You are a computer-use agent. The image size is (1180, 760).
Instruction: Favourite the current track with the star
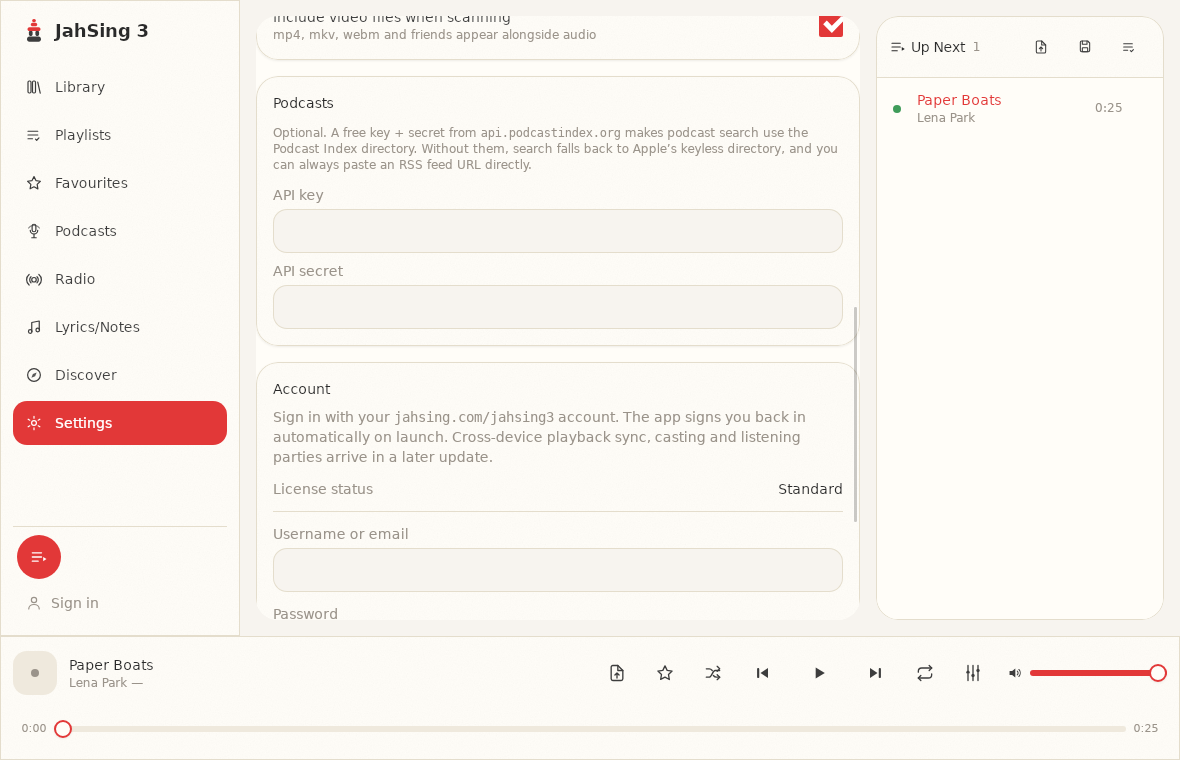click(x=665, y=673)
